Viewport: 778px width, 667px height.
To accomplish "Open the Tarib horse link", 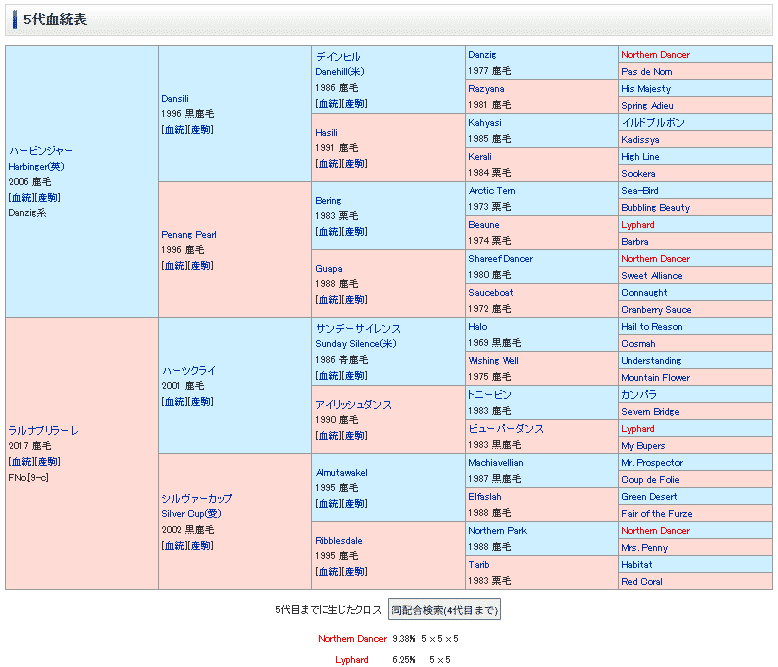I will pos(479,565).
